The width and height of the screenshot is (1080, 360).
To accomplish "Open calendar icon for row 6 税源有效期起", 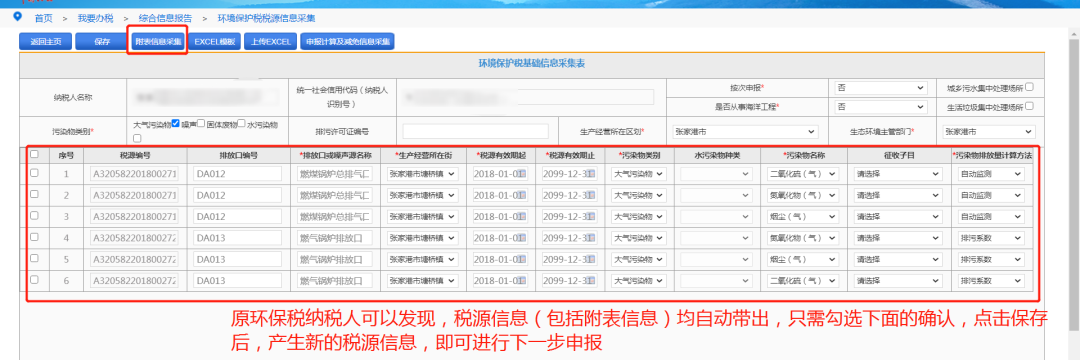I will [521, 281].
